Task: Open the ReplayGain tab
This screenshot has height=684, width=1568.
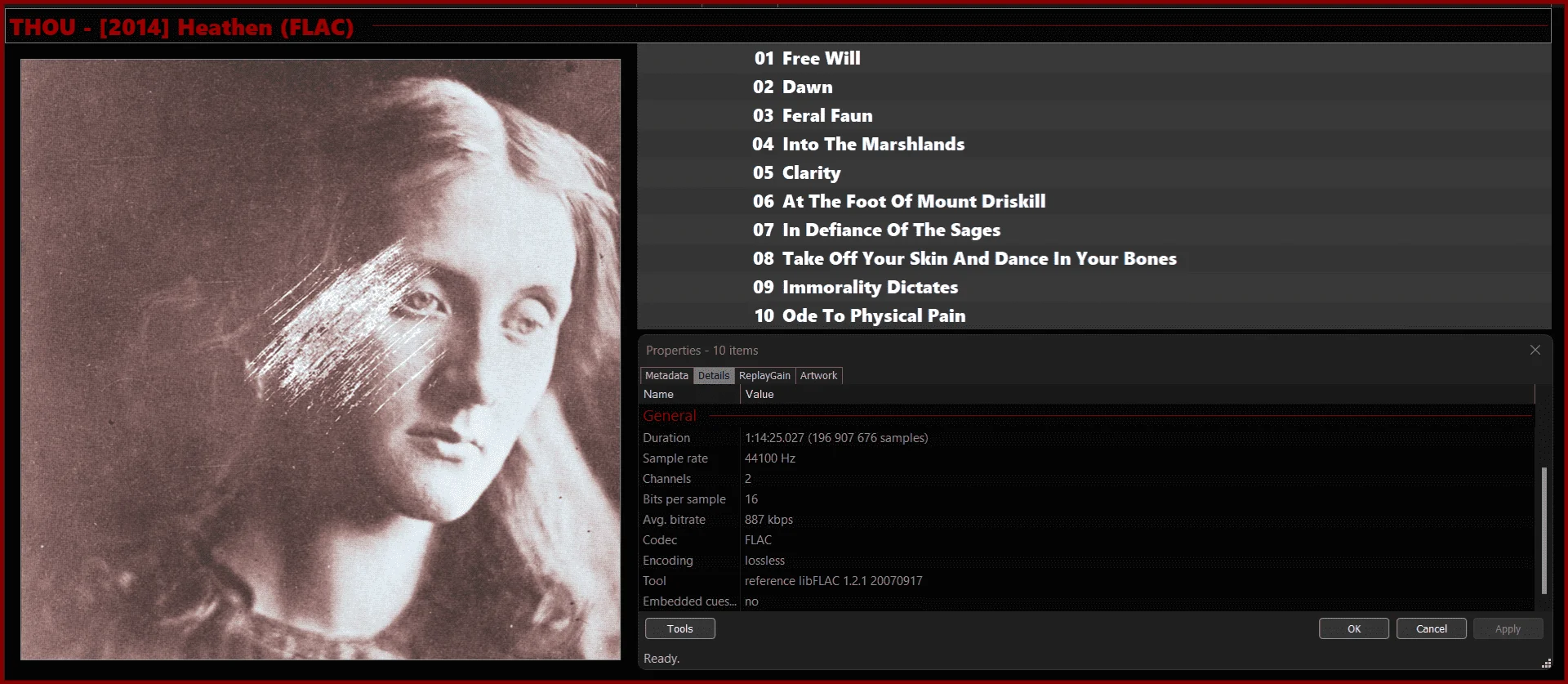Action: point(764,376)
